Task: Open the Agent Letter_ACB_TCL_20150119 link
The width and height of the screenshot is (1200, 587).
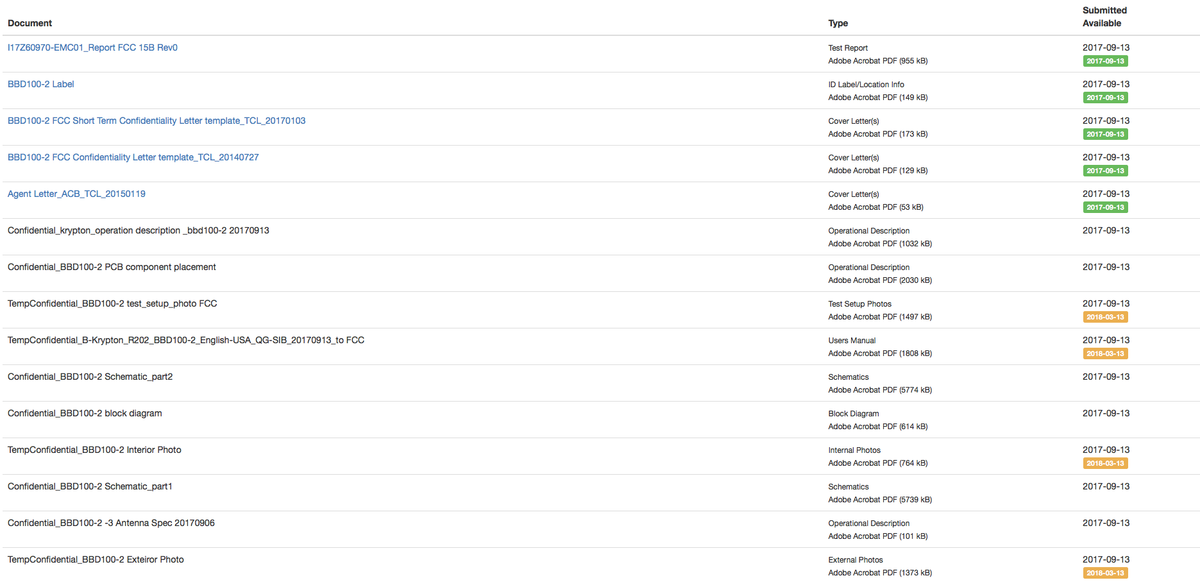Action: (x=76, y=194)
